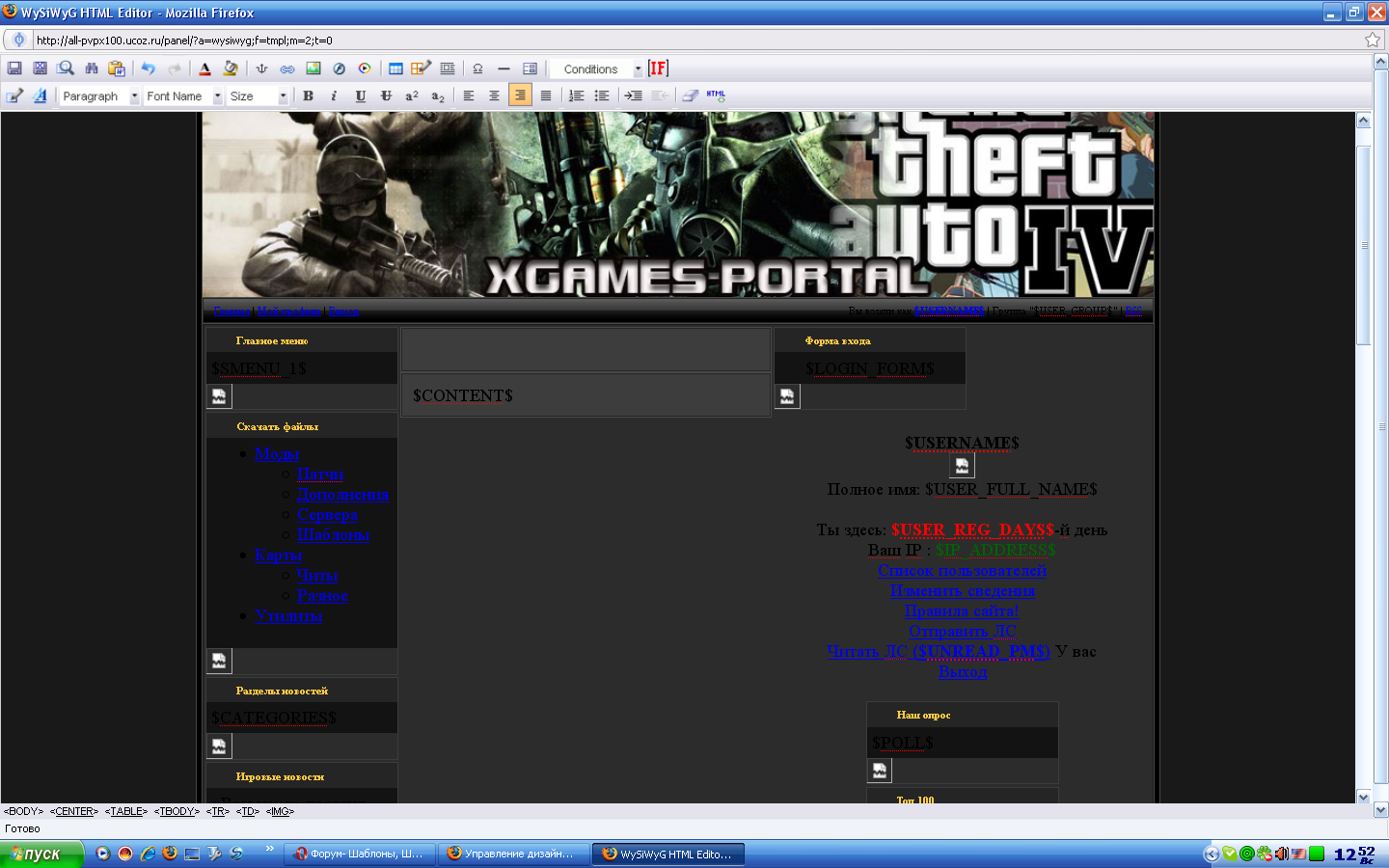Image resolution: width=1389 pixels, height=868 pixels.
Task: Click the pencil edit mode icon
Action: [x=14, y=95]
